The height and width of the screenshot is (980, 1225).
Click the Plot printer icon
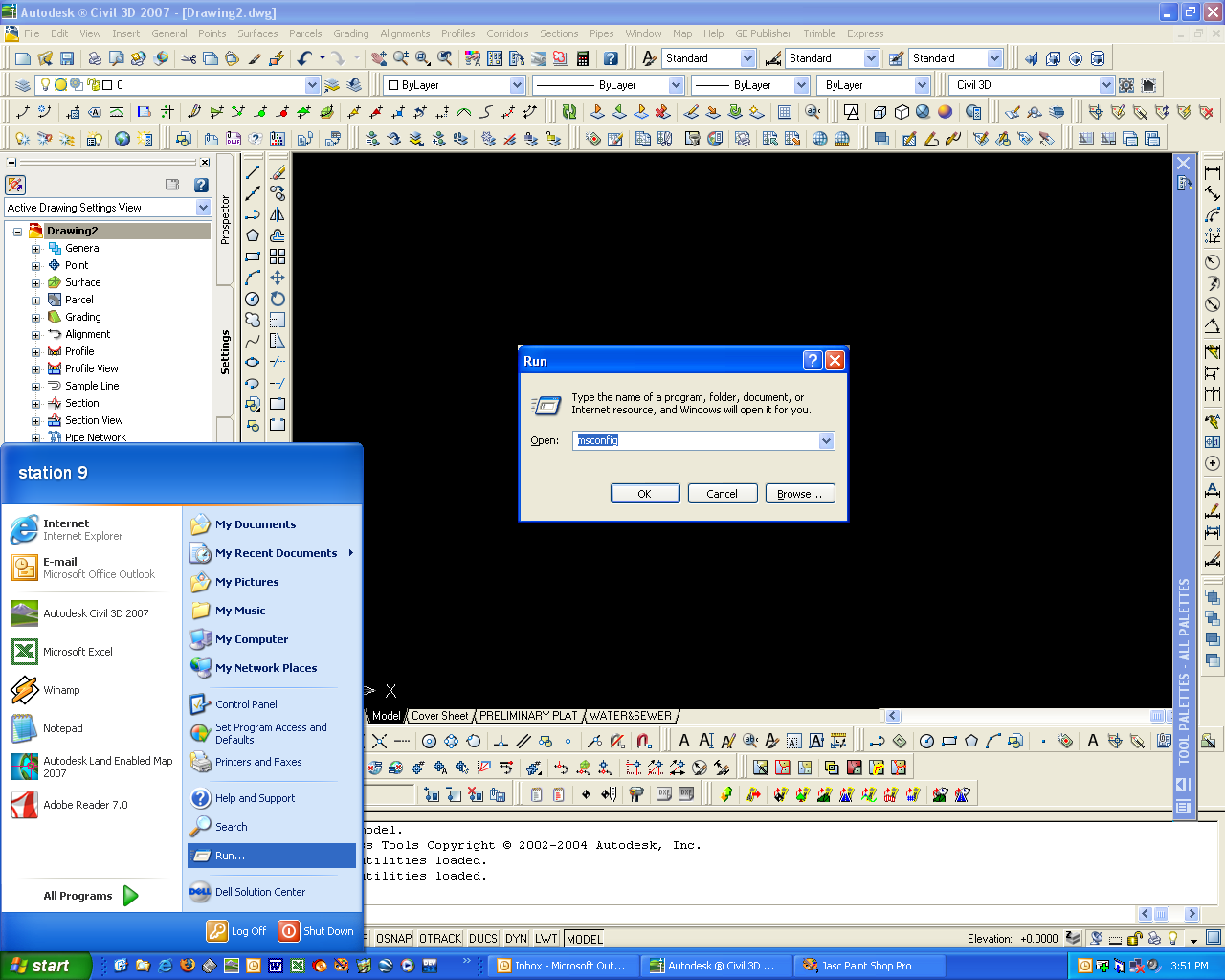pyautogui.click(x=95, y=58)
